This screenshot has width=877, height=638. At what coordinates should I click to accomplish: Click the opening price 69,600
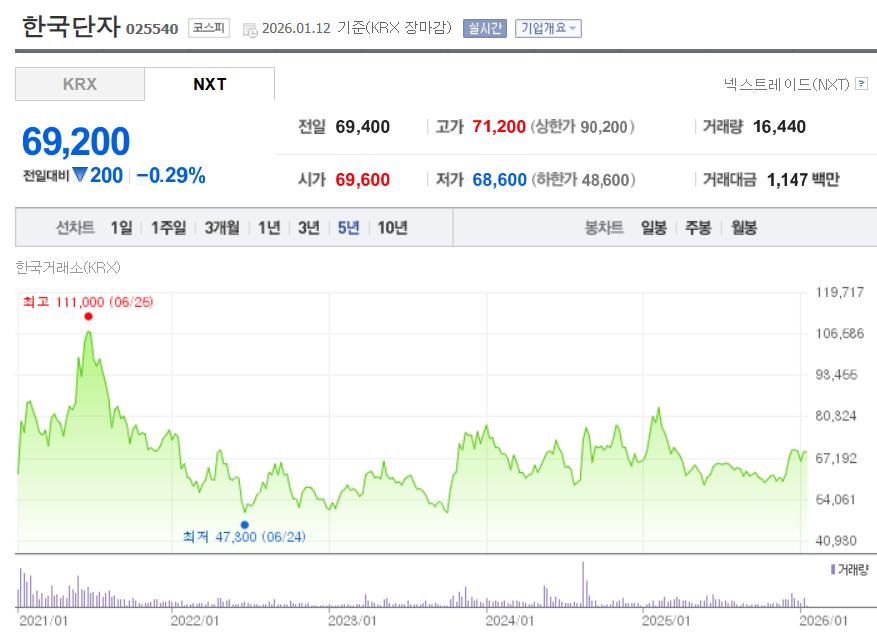click(362, 180)
